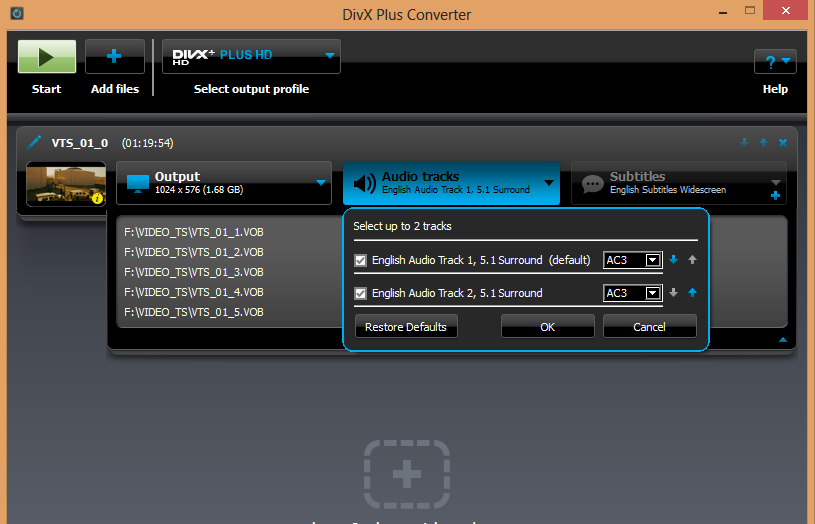
Task: Click English Audio Track 2 label text
Action: 457,293
